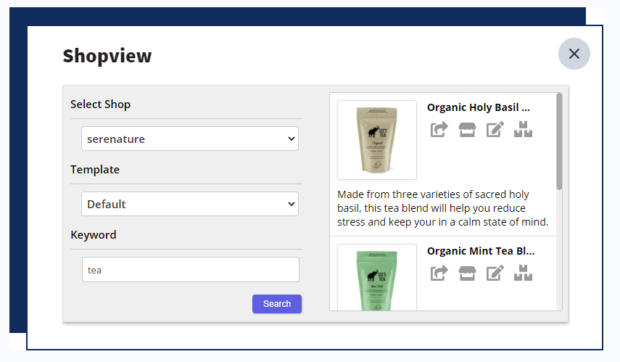
Task: Click the Template label
Action: pos(95,170)
